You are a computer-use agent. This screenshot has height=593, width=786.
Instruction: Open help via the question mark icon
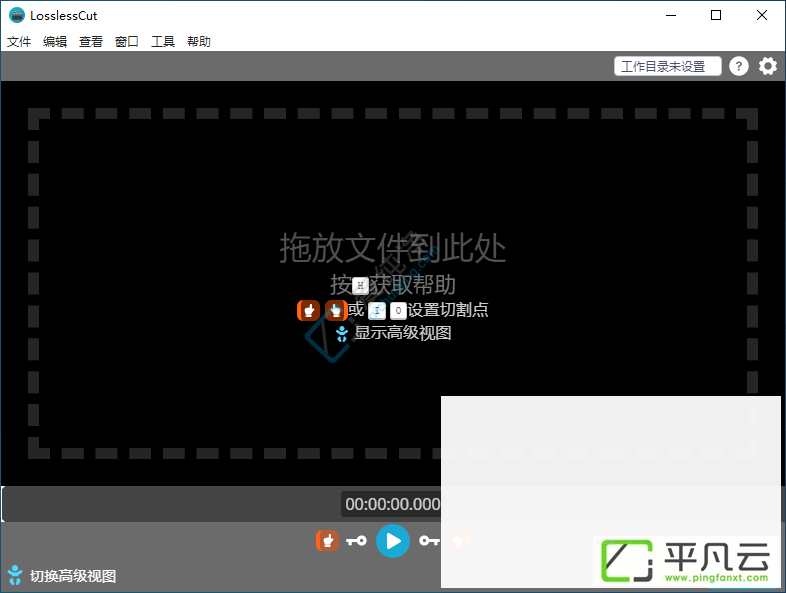point(739,66)
